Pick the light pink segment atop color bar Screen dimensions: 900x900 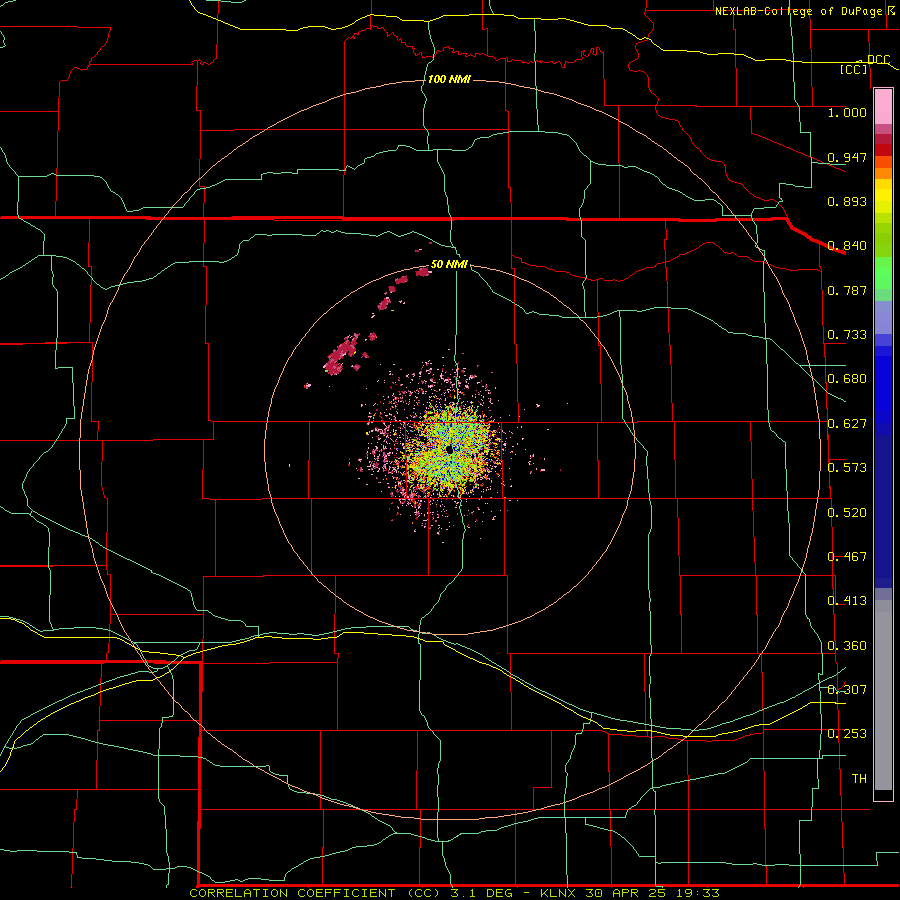[x=883, y=106]
